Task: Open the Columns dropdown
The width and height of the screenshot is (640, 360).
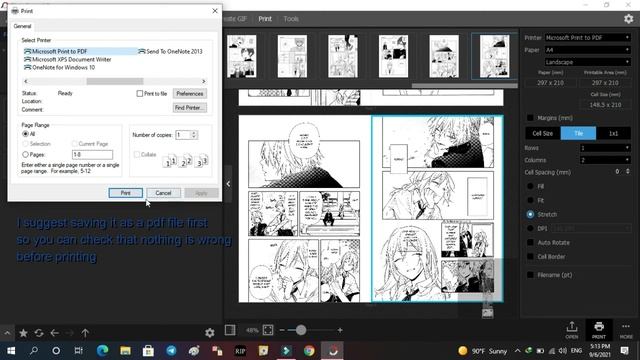Action: [x=605, y=160]
